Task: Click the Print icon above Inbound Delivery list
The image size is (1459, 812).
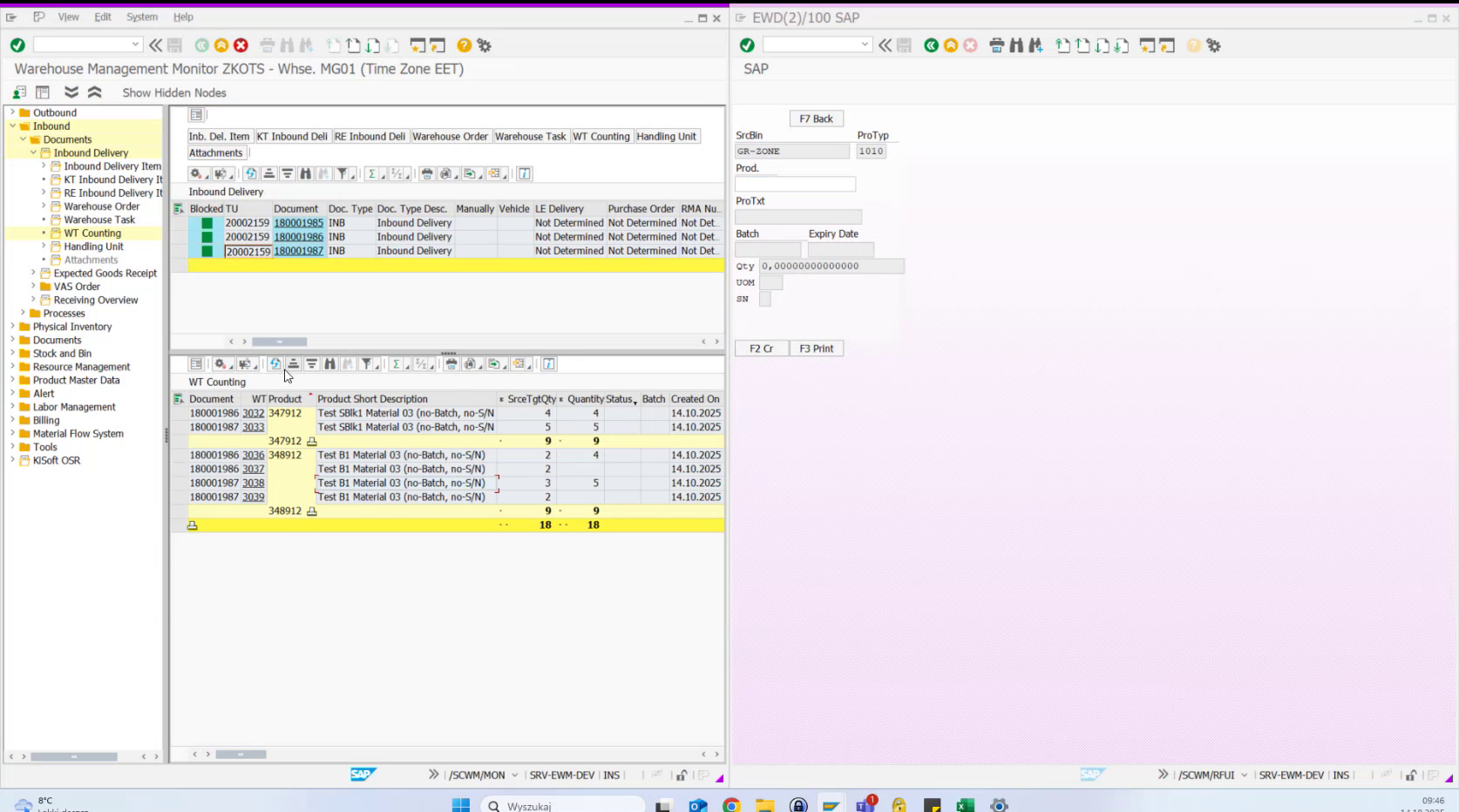Action: click(428, 173)
